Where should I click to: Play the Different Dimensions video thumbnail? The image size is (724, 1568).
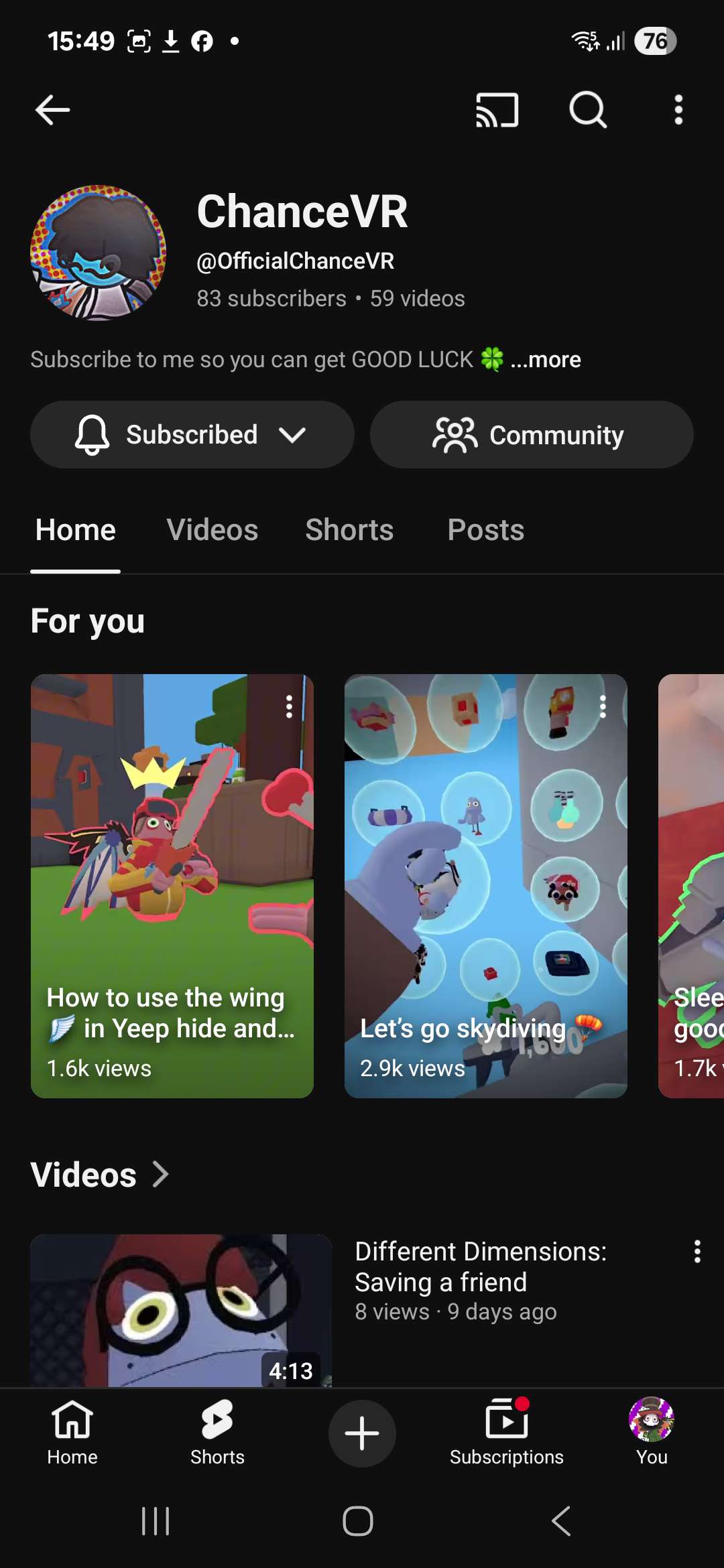click(181, 1310)
